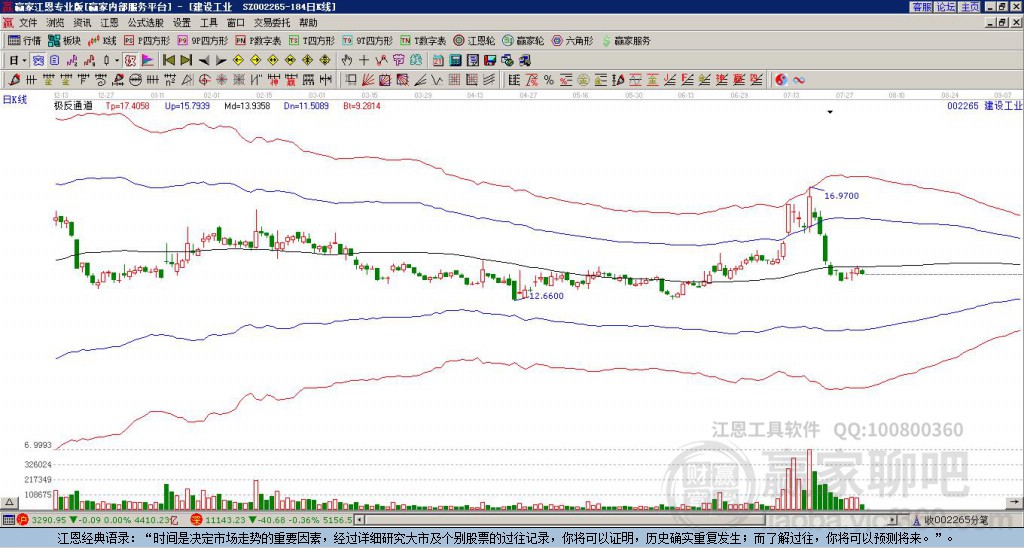Select the crosshair cursor tool
Screen dimensions: 1024x548
coord(364,61)
